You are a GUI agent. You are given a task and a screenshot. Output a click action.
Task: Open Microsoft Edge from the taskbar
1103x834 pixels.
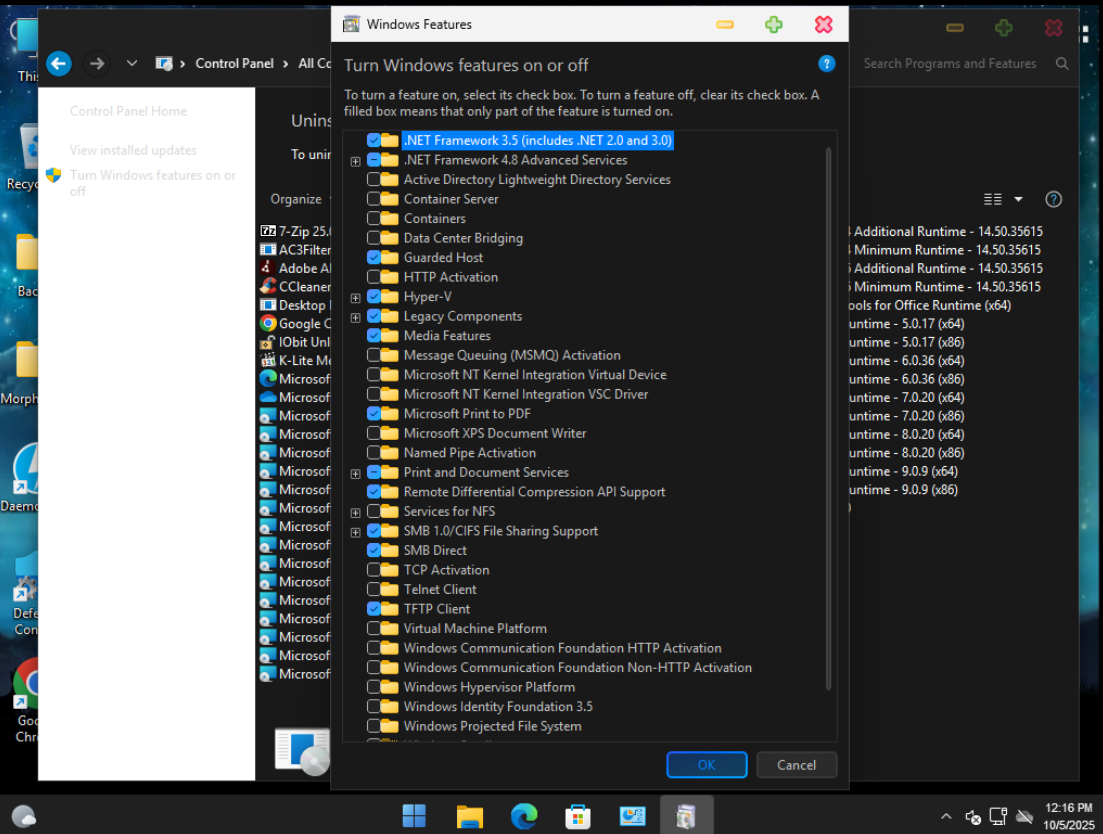[524, 816]
